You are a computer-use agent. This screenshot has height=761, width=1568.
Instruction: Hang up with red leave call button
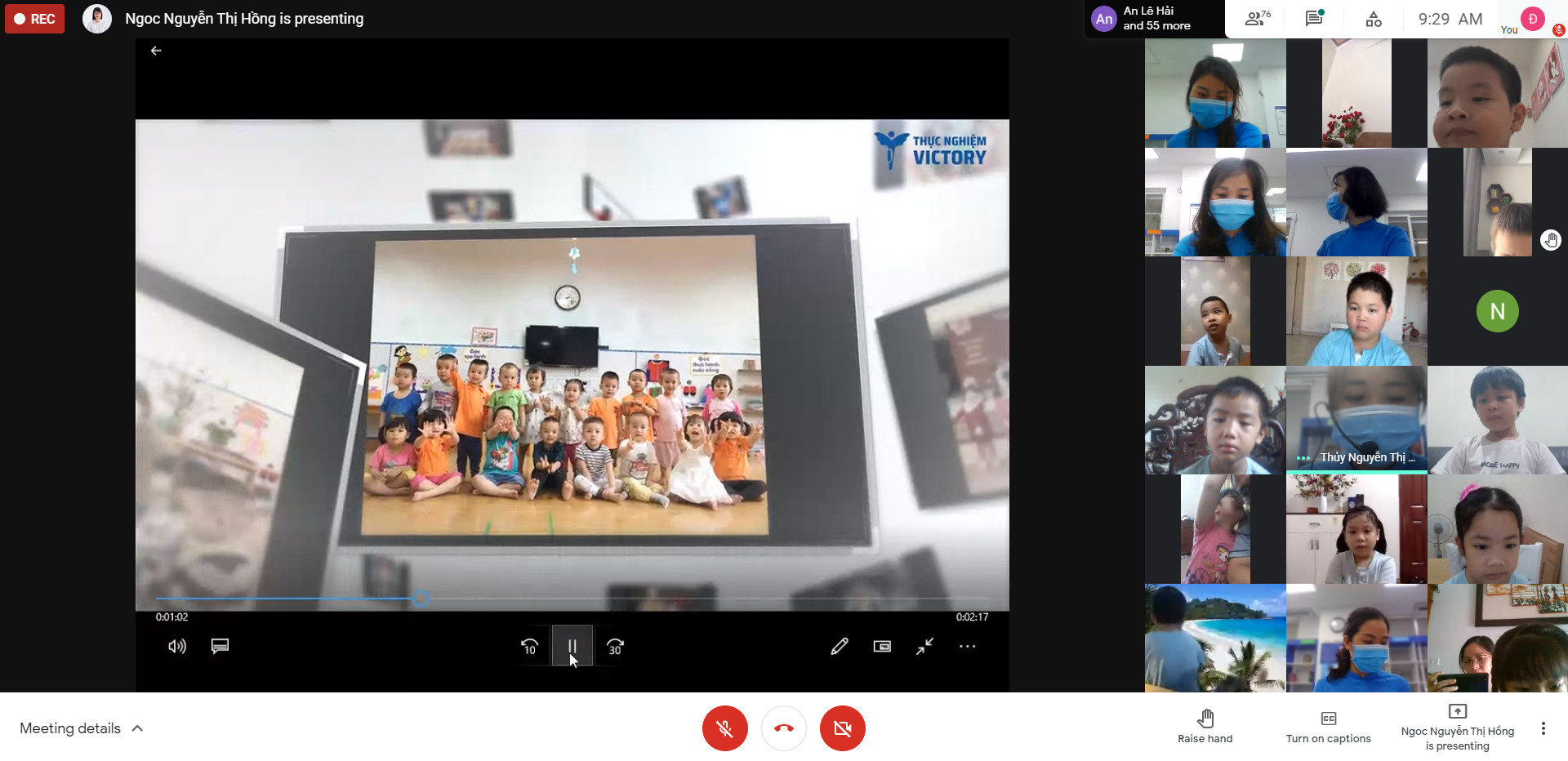[x=784, y=728]
